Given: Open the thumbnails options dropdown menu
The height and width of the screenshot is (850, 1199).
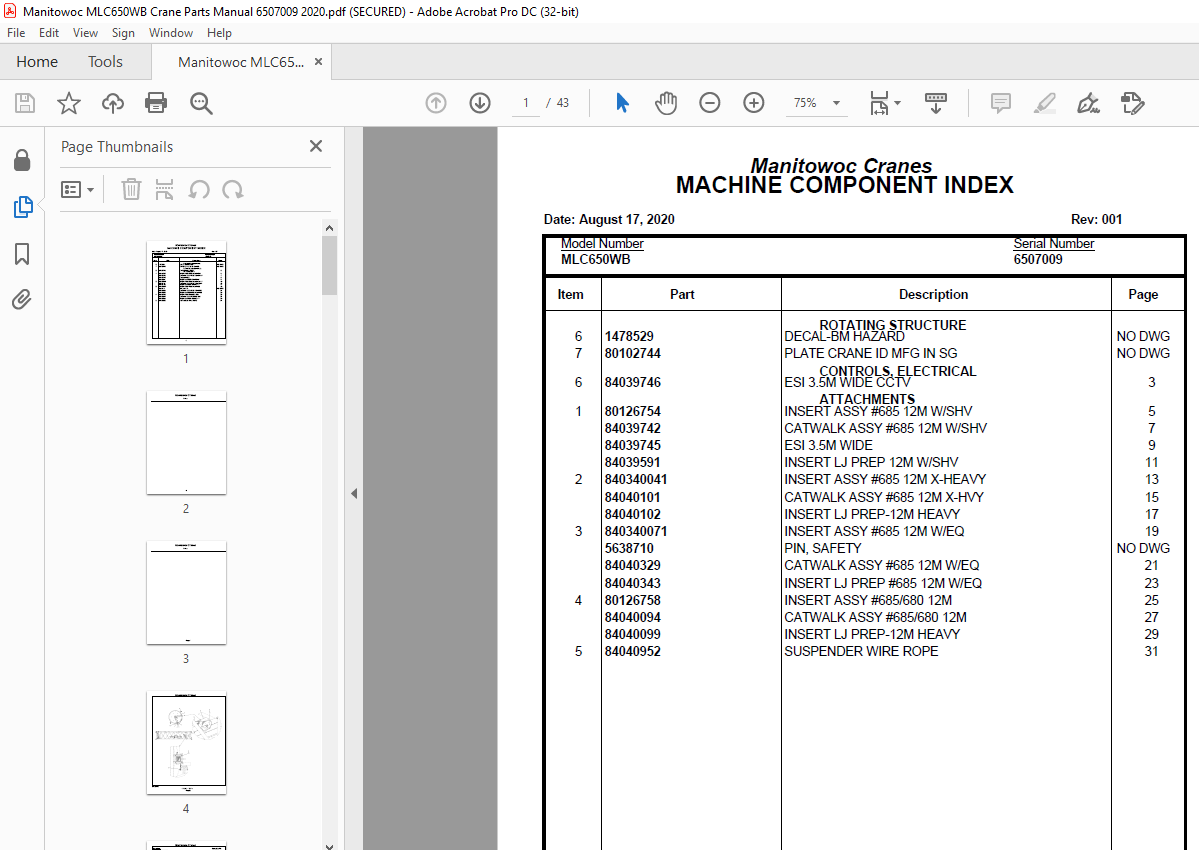Looking at the screenshot, I should (x=77, y=189).
